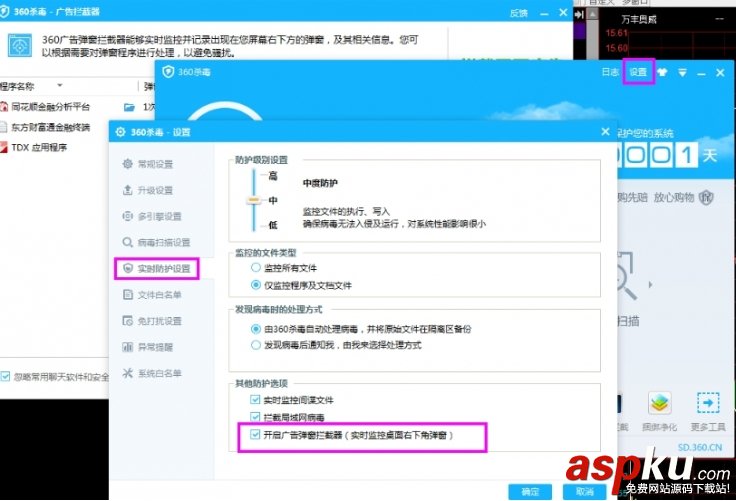The height and width of the screenshot is (501, 736).
Task: Click 反馈 in the ad blocker window
Action: [x=519, y=13]
